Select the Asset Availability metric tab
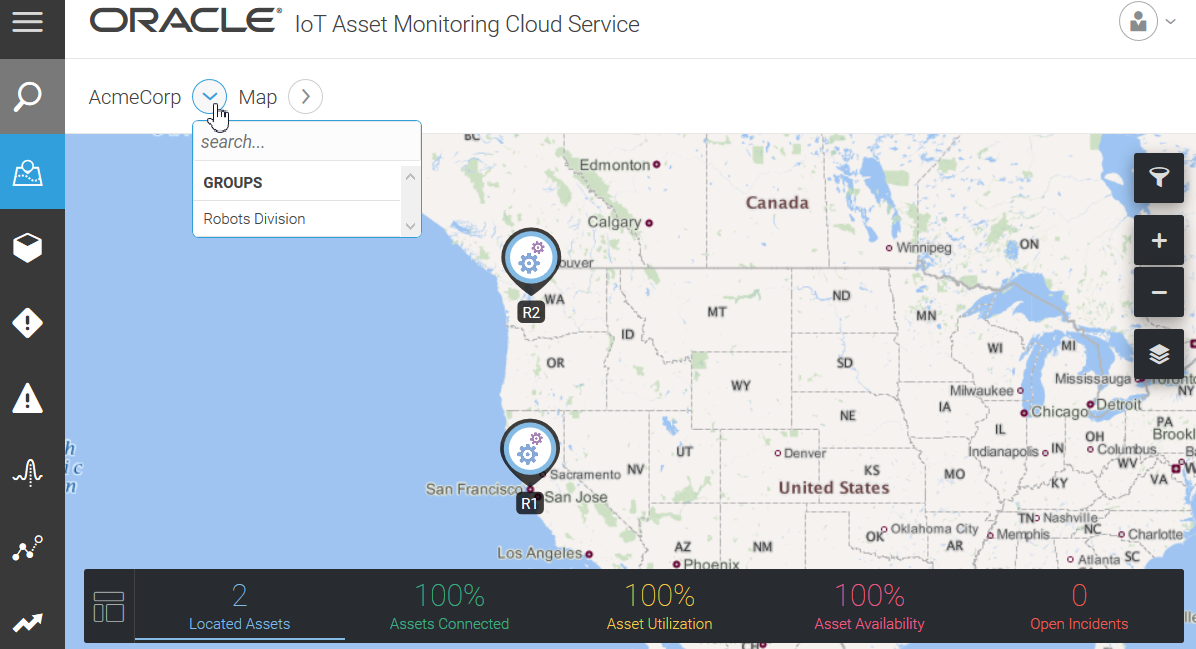The height and width of the screenshot is (649, 1196). click(870, 606)
